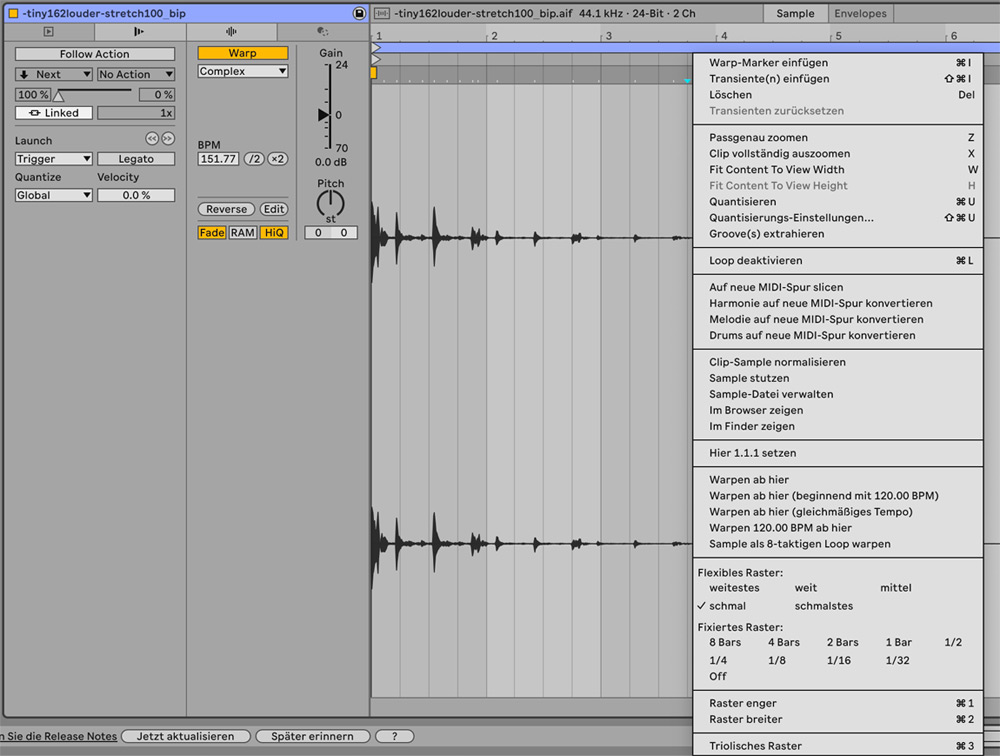Click the nudge forward arrow icon
This screenshot has width=1000, height=756.
coord(168,139)
